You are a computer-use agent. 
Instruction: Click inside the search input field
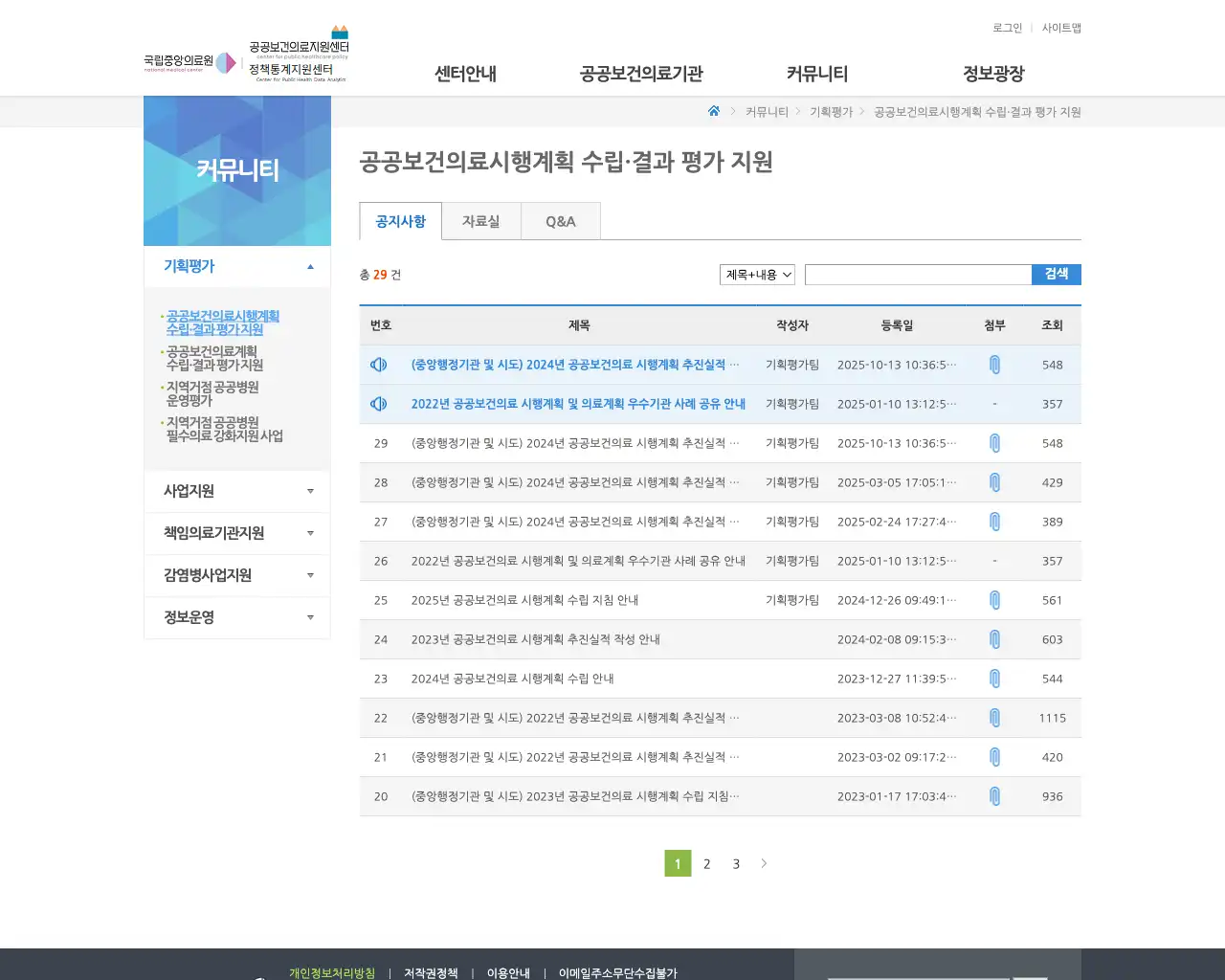(917, 274)
